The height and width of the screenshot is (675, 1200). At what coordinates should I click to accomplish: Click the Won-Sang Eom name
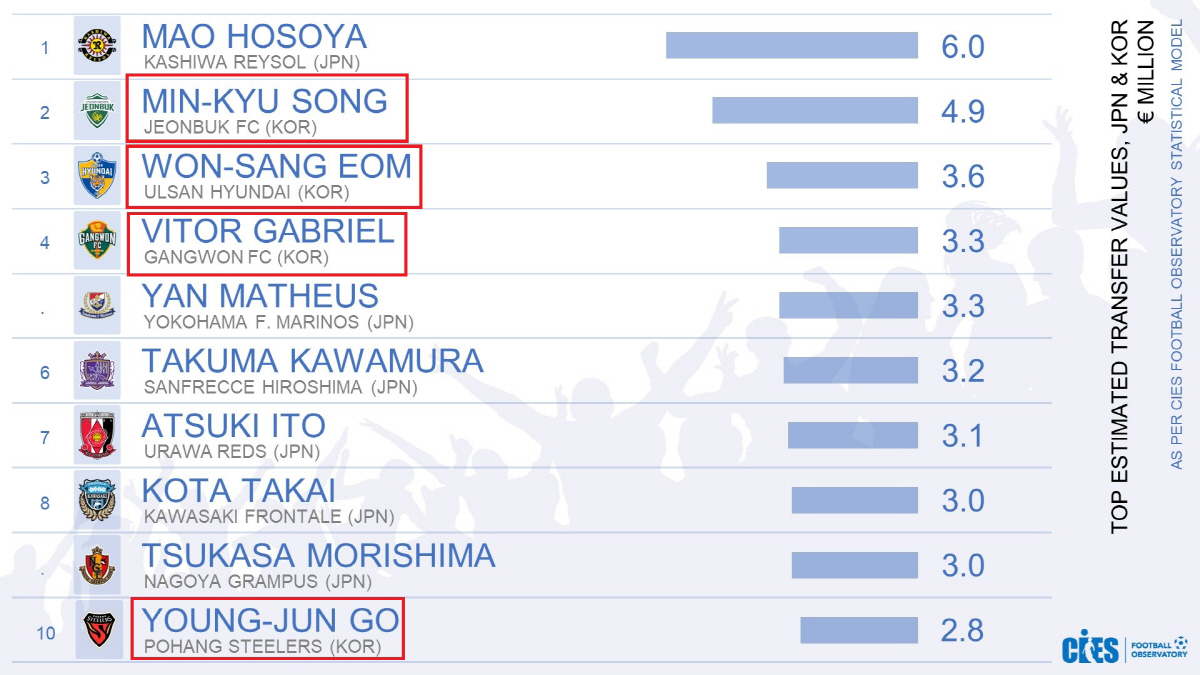276,166
